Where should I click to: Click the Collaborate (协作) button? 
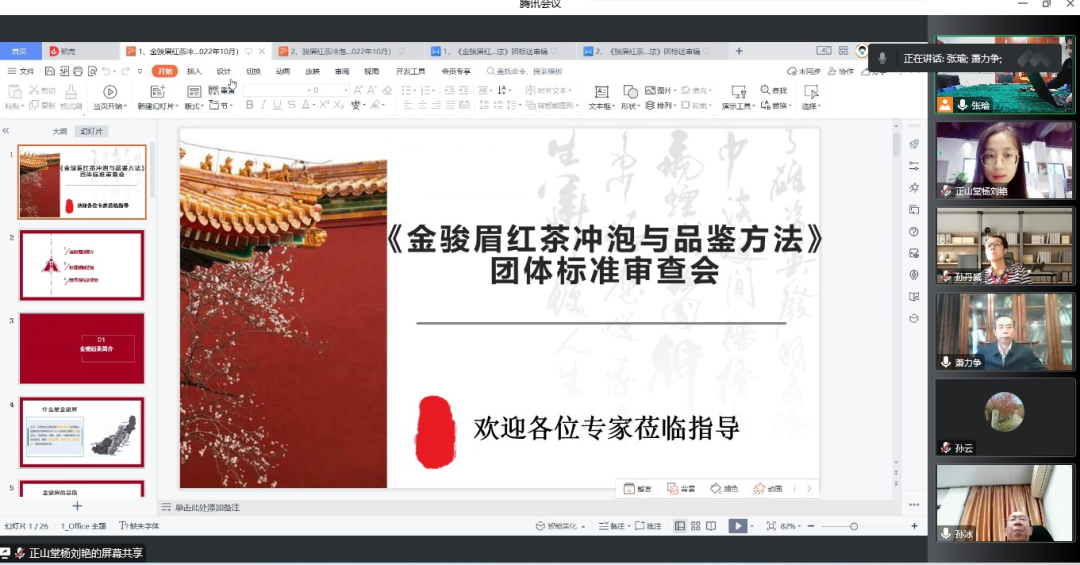(x=841, y=71)
